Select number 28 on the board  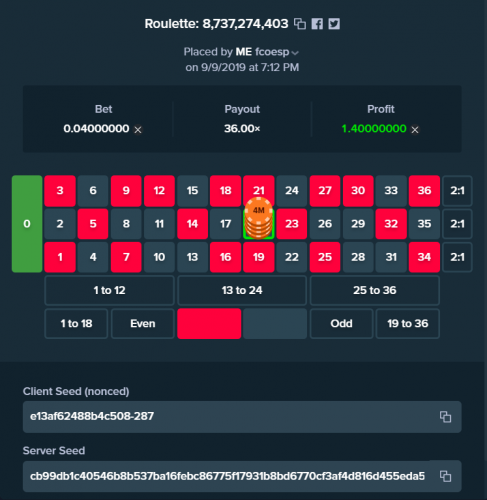pos(358,257)
